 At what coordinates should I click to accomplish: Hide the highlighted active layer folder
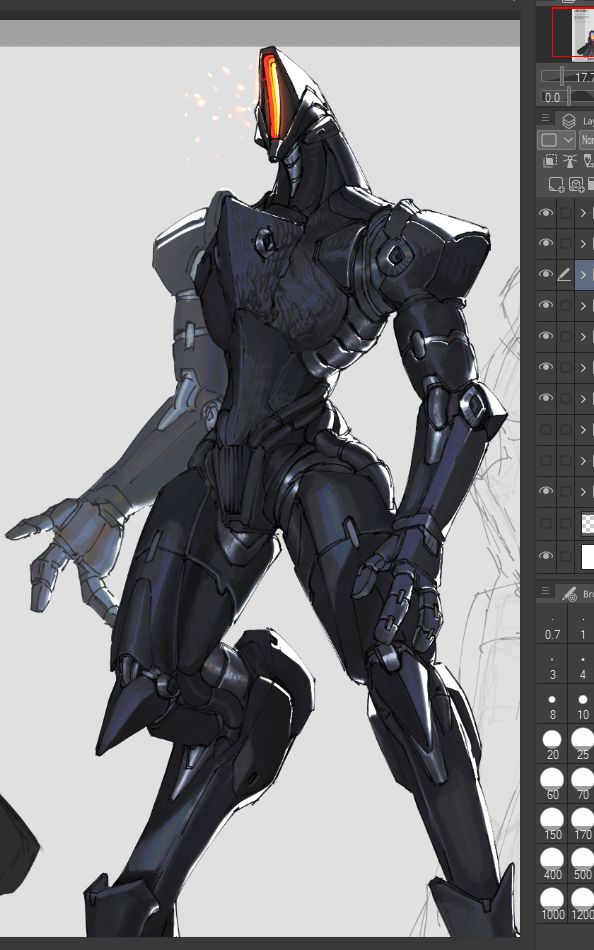546,274
